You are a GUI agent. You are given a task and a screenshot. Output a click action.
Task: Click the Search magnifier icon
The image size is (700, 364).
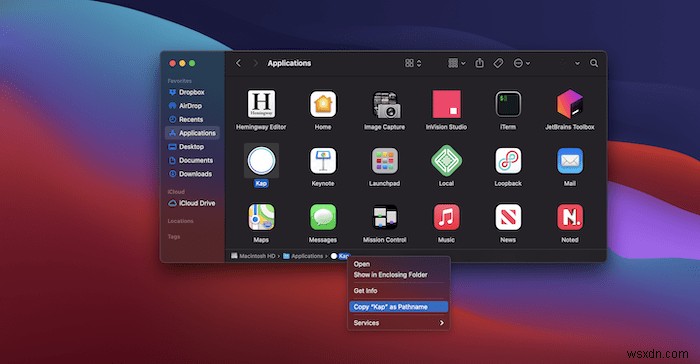tap(594, 63)
